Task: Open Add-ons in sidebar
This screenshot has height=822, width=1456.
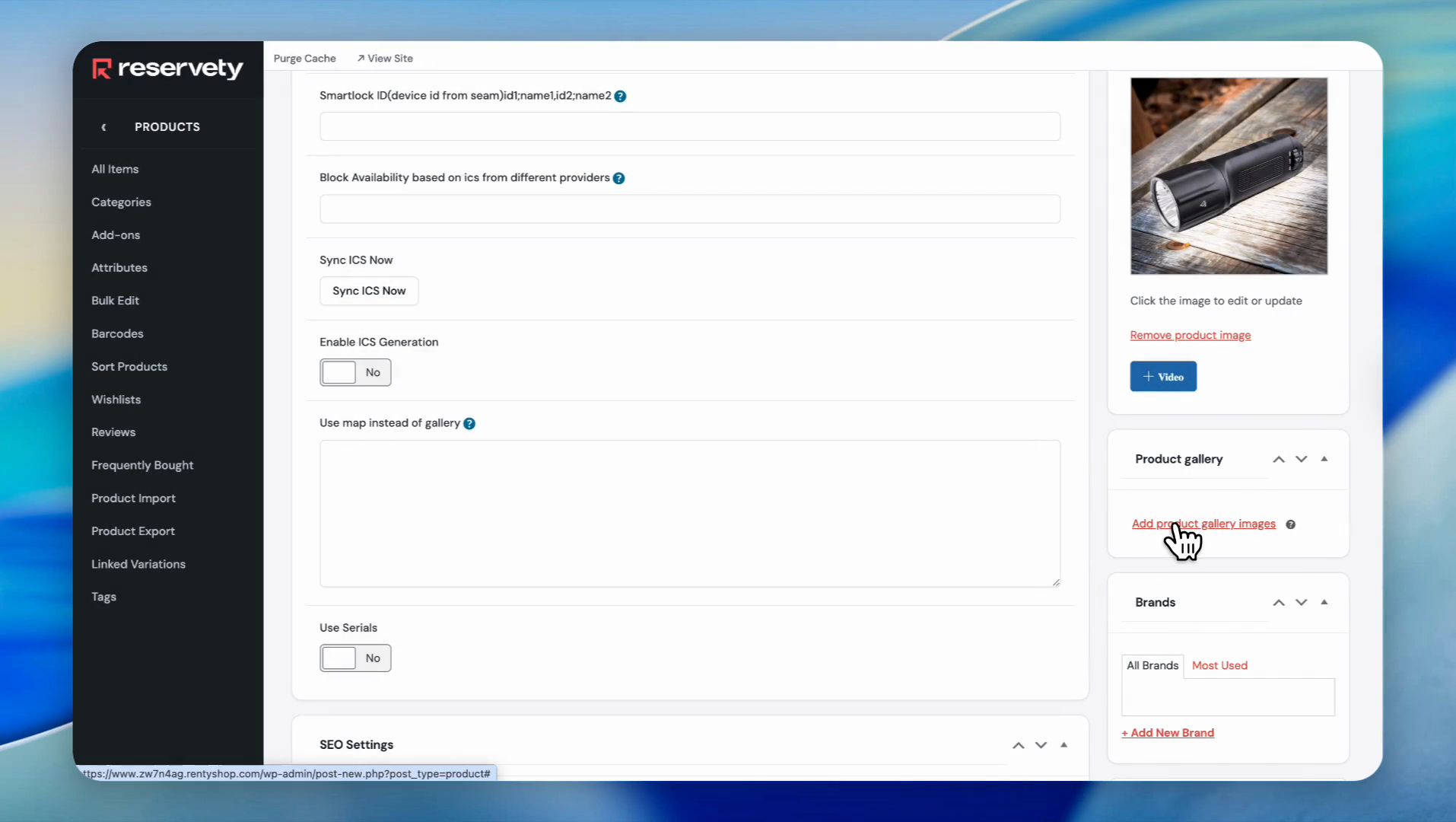Action: tap(116, 234)
